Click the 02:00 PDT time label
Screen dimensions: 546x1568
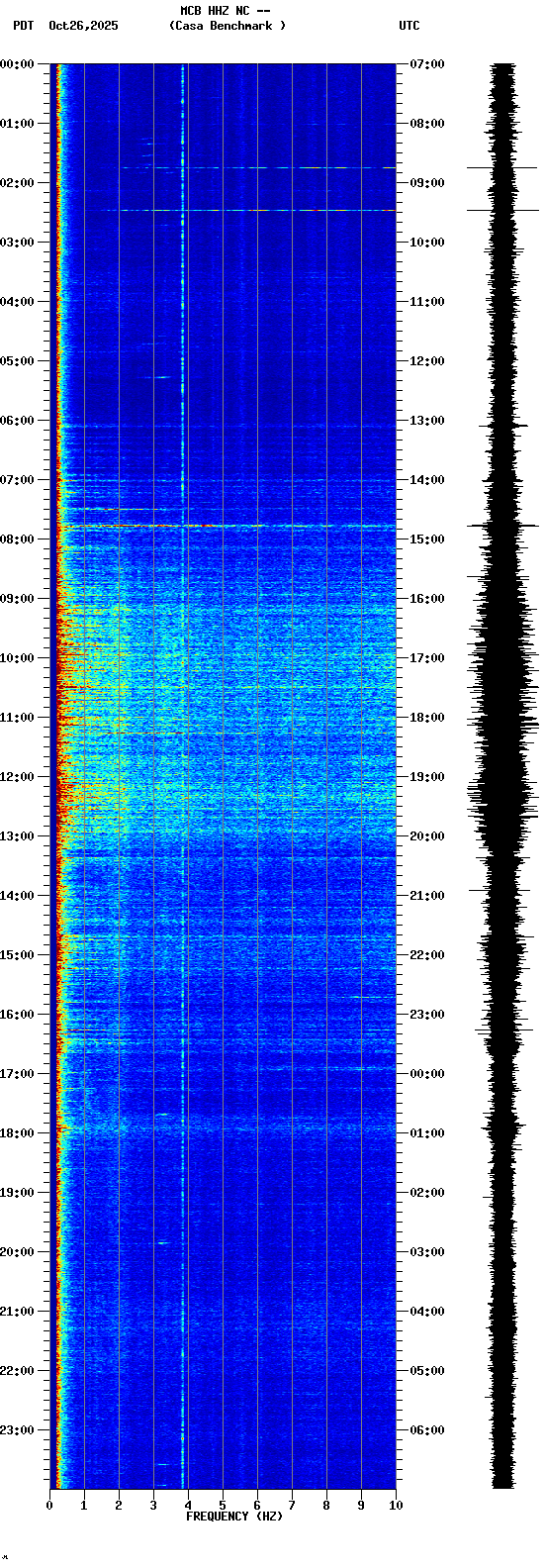(17, 183)
